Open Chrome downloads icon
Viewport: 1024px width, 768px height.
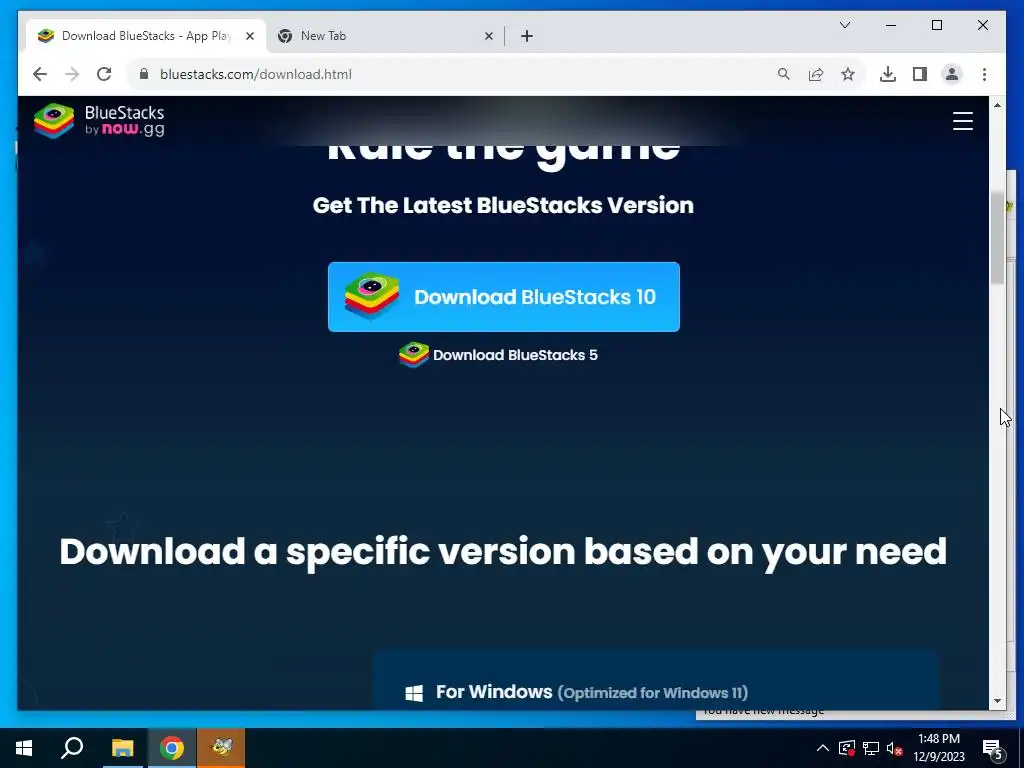[x=888, y=74]
